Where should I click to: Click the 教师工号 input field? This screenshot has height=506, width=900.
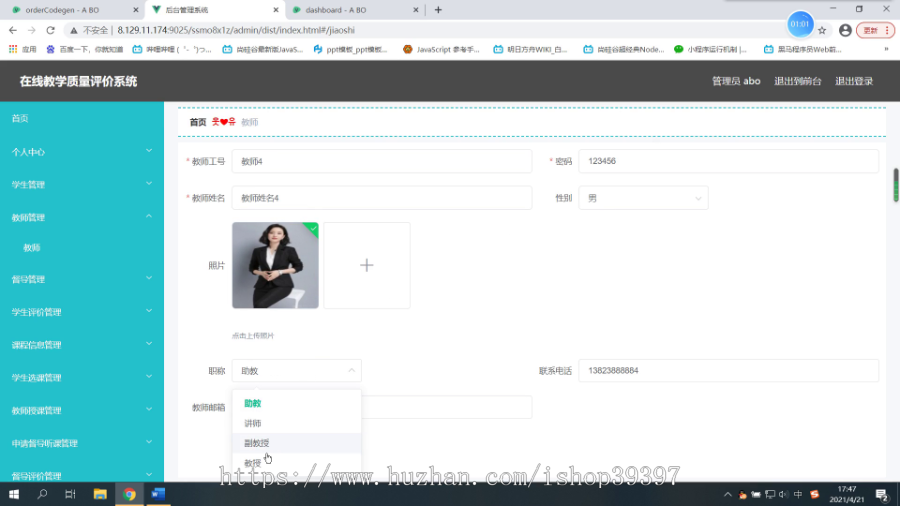(x=382, y=161)
